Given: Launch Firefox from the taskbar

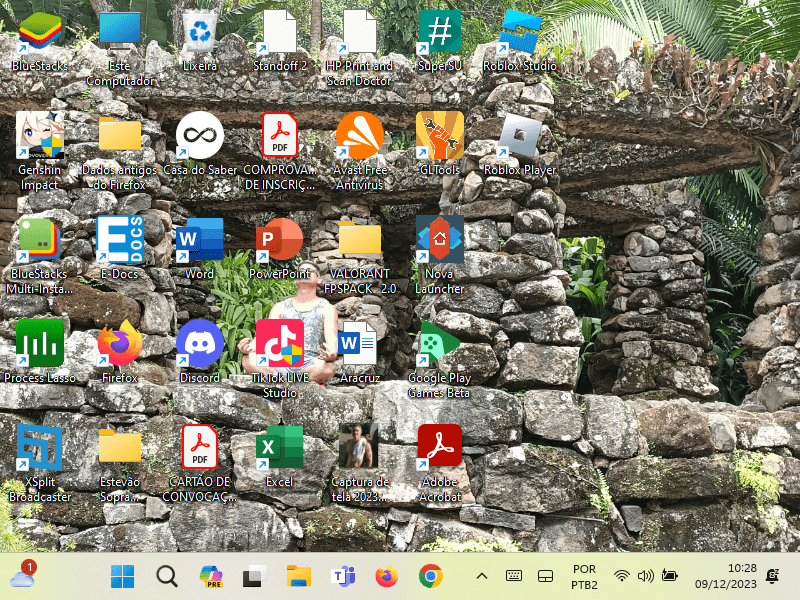Looking at the screenshot, I should click(x=387, y=577).
